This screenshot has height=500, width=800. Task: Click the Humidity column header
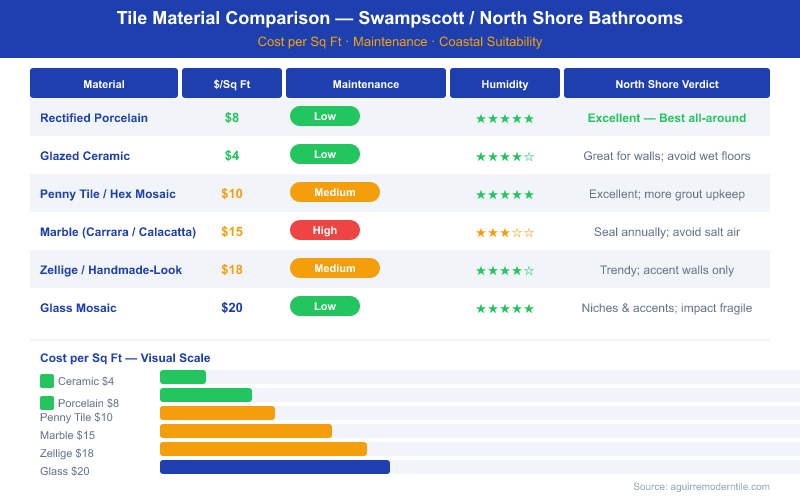point(505,83)
